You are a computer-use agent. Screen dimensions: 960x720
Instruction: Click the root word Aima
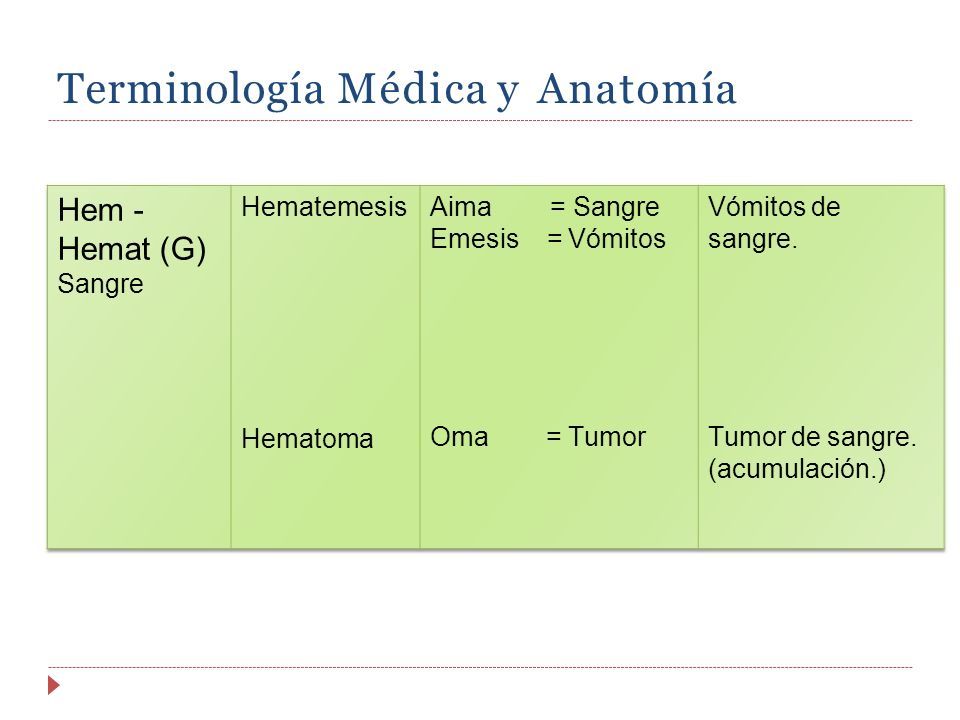(x=460, y=207)
